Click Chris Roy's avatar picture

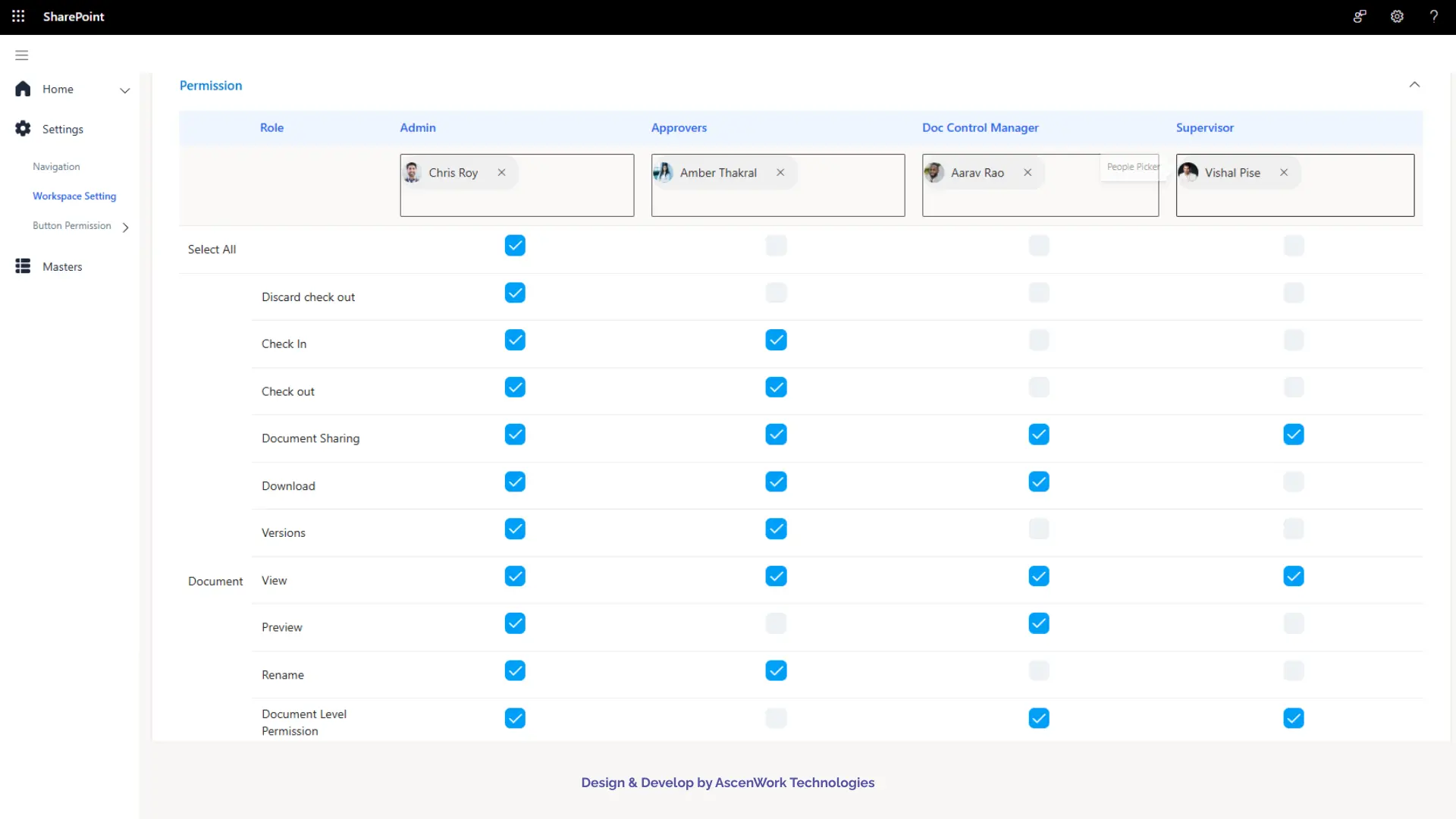[x=412, y=172]
